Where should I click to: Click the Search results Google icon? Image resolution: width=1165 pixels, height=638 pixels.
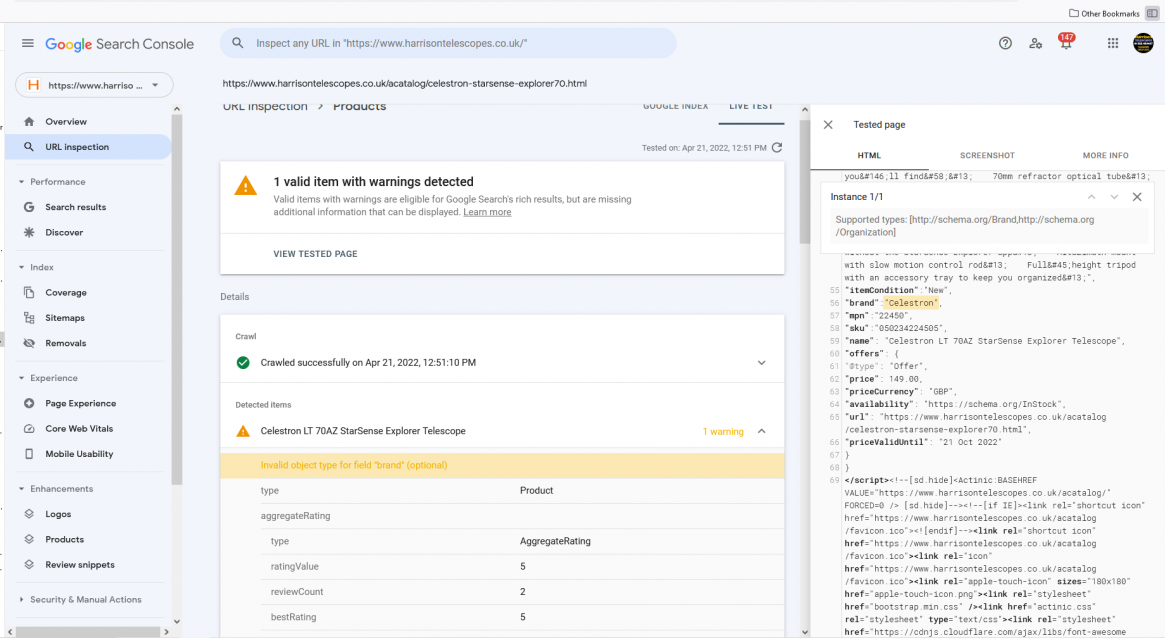pyautogui.click(x=29, y=207)
